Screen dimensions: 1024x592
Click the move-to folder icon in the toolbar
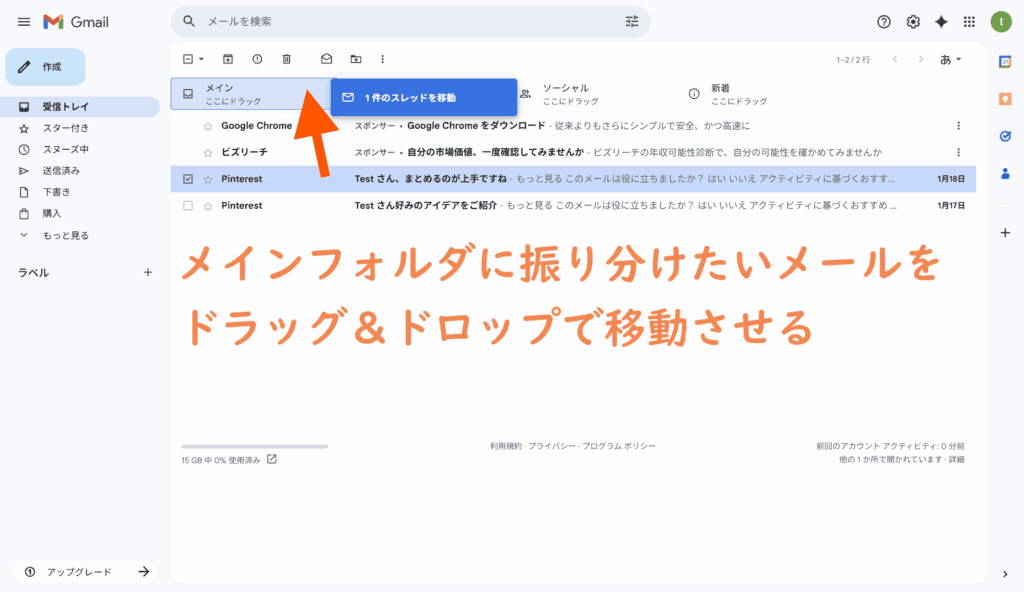click(355, 60)
